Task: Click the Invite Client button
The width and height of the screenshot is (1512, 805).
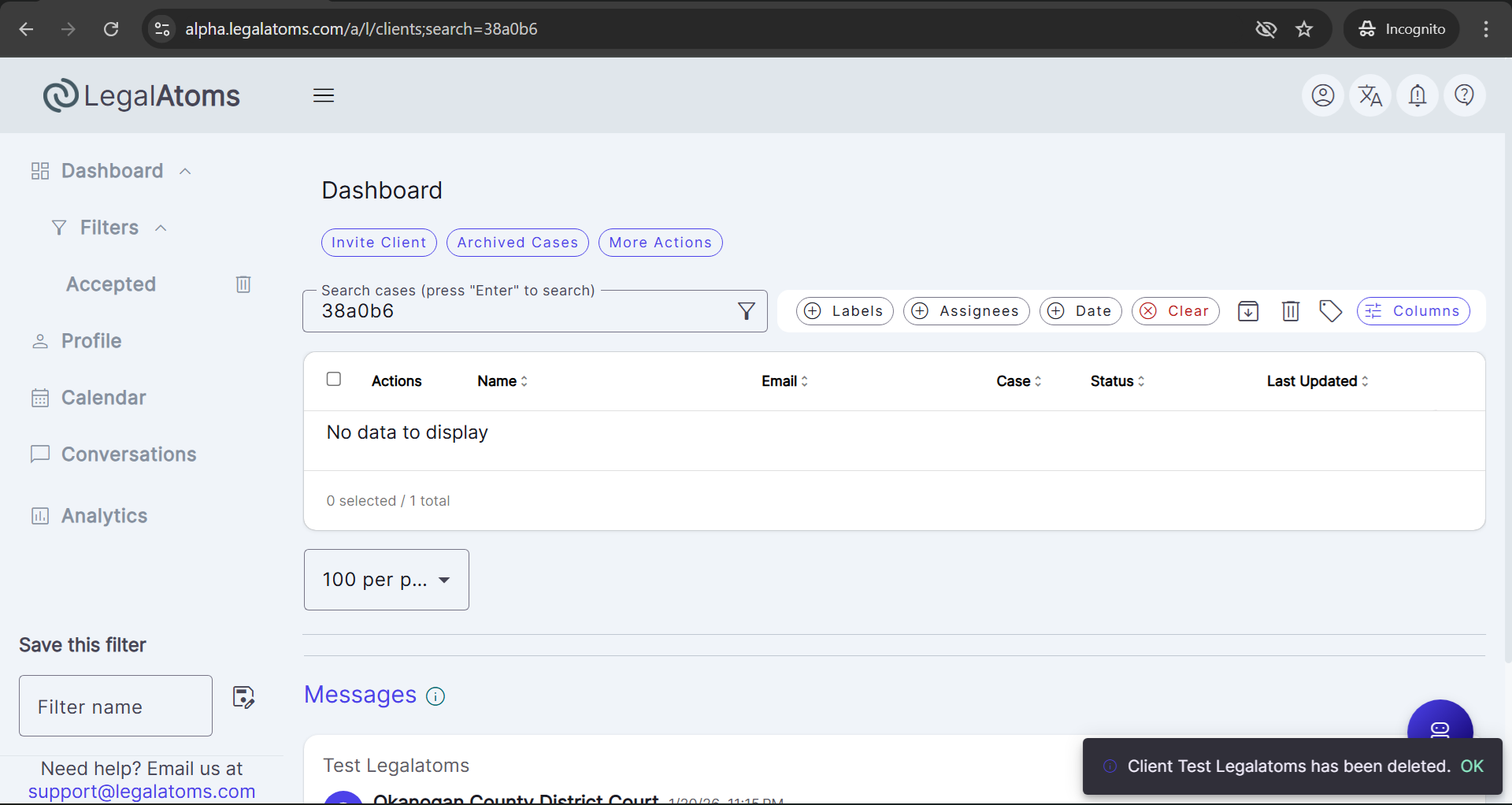Action: pos(379,243)
